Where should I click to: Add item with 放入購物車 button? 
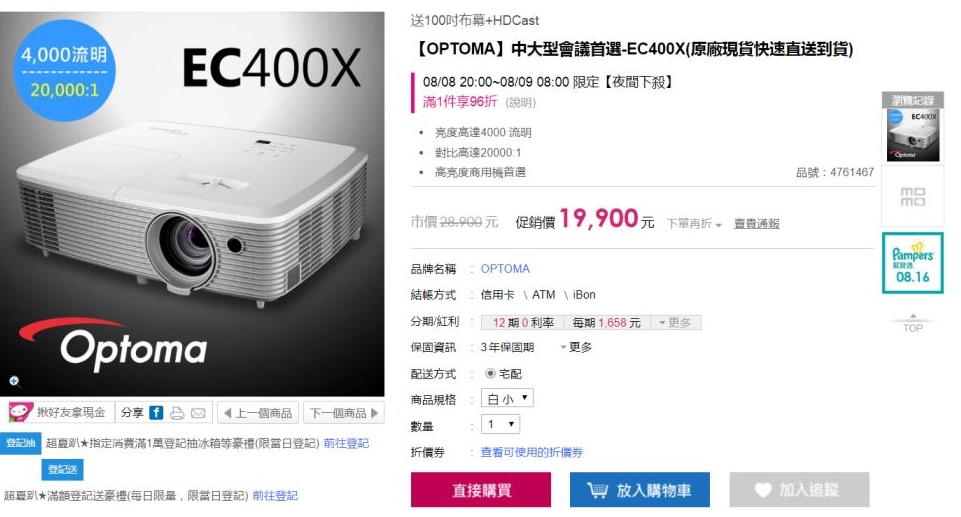640,490
